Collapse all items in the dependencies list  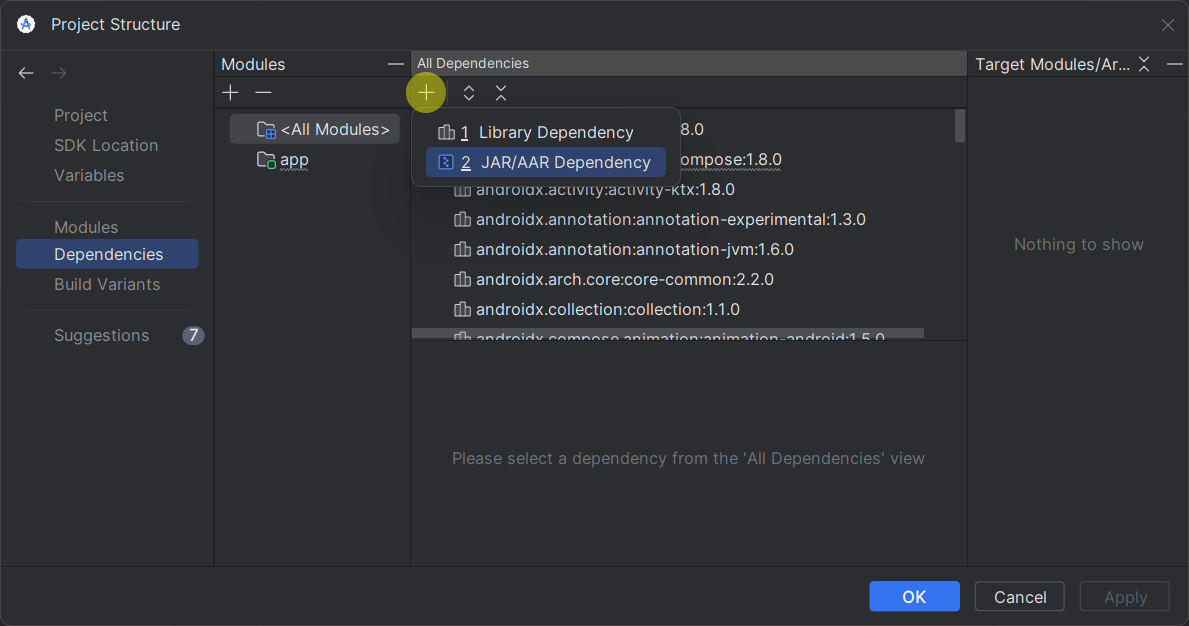pos(500,92)
